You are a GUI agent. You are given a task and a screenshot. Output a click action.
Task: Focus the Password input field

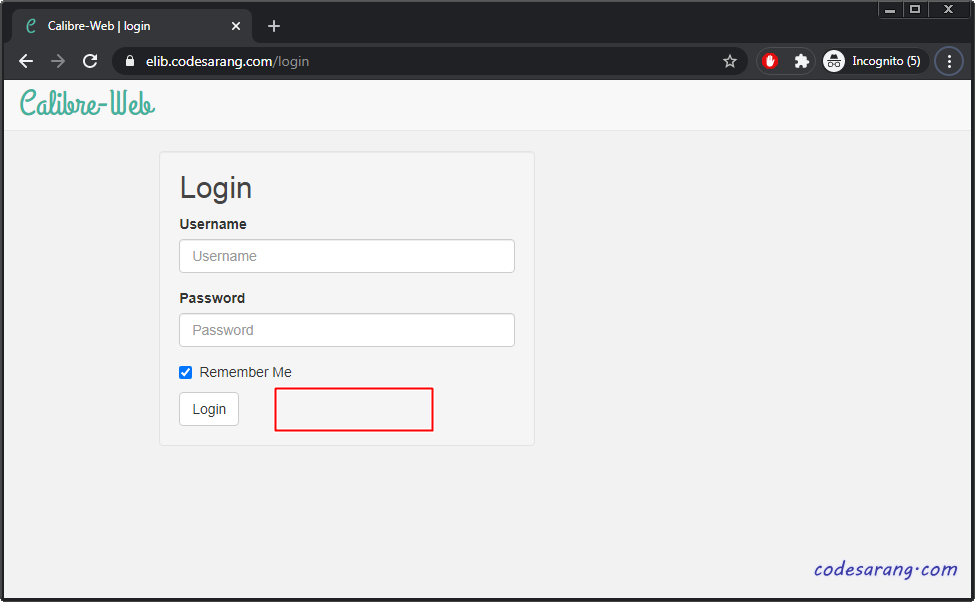coord(347,330)
